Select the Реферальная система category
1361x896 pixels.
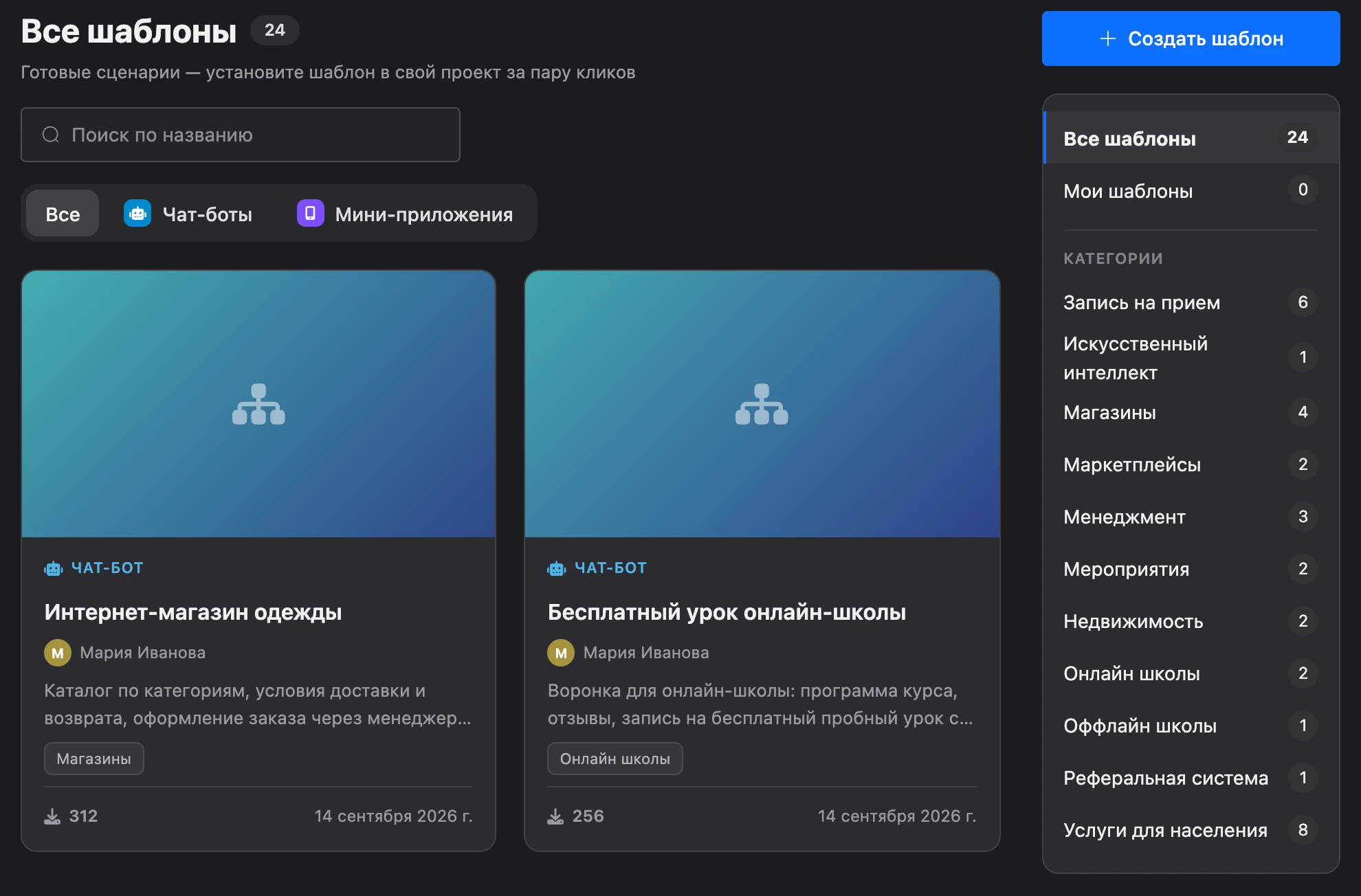1191,778
